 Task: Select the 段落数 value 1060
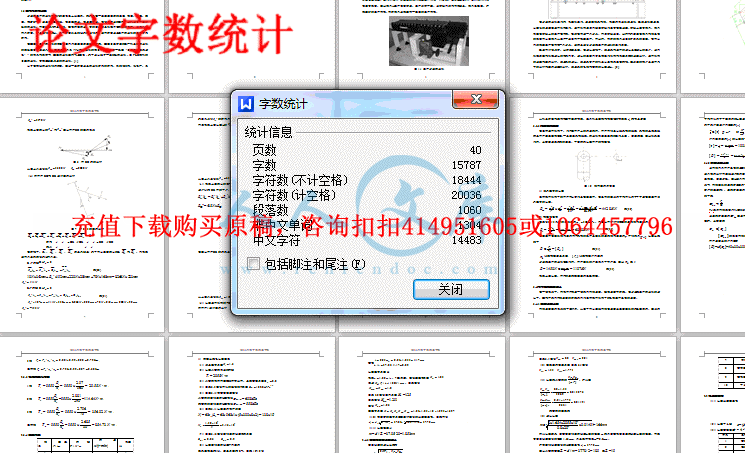click(x=469, y=210)
